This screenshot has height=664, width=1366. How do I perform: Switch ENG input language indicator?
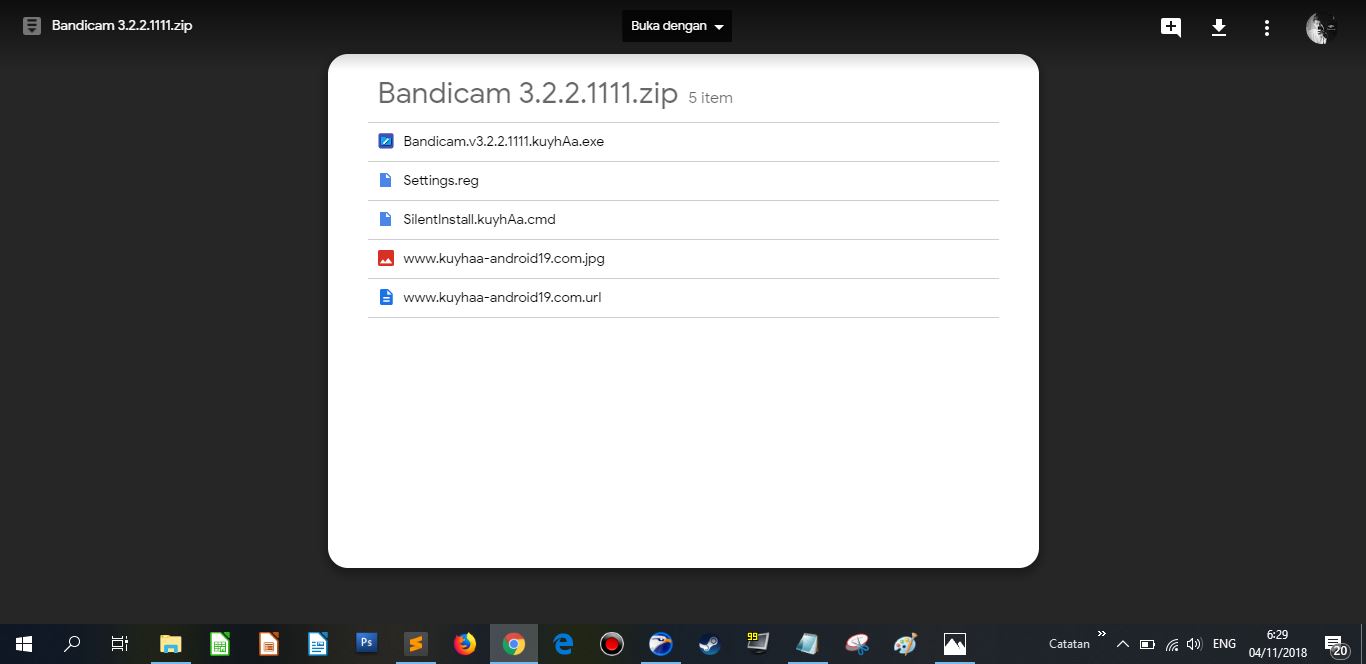pos(1224,644)
